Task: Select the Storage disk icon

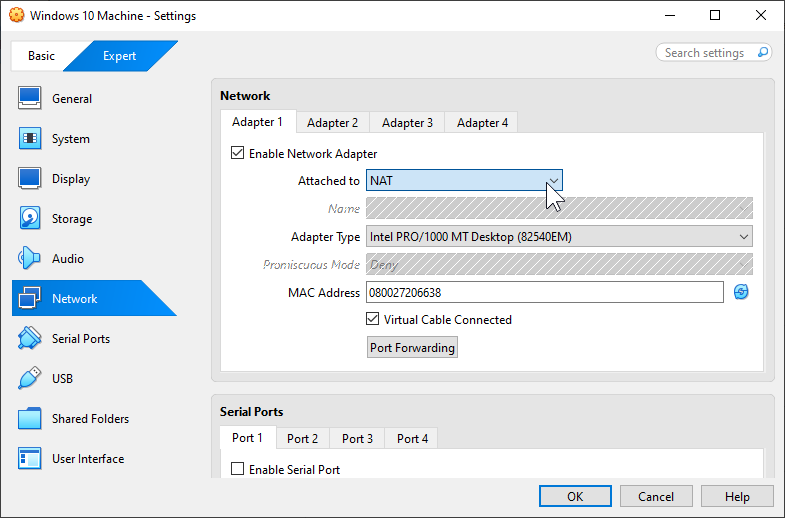Action: coord(30,218)
